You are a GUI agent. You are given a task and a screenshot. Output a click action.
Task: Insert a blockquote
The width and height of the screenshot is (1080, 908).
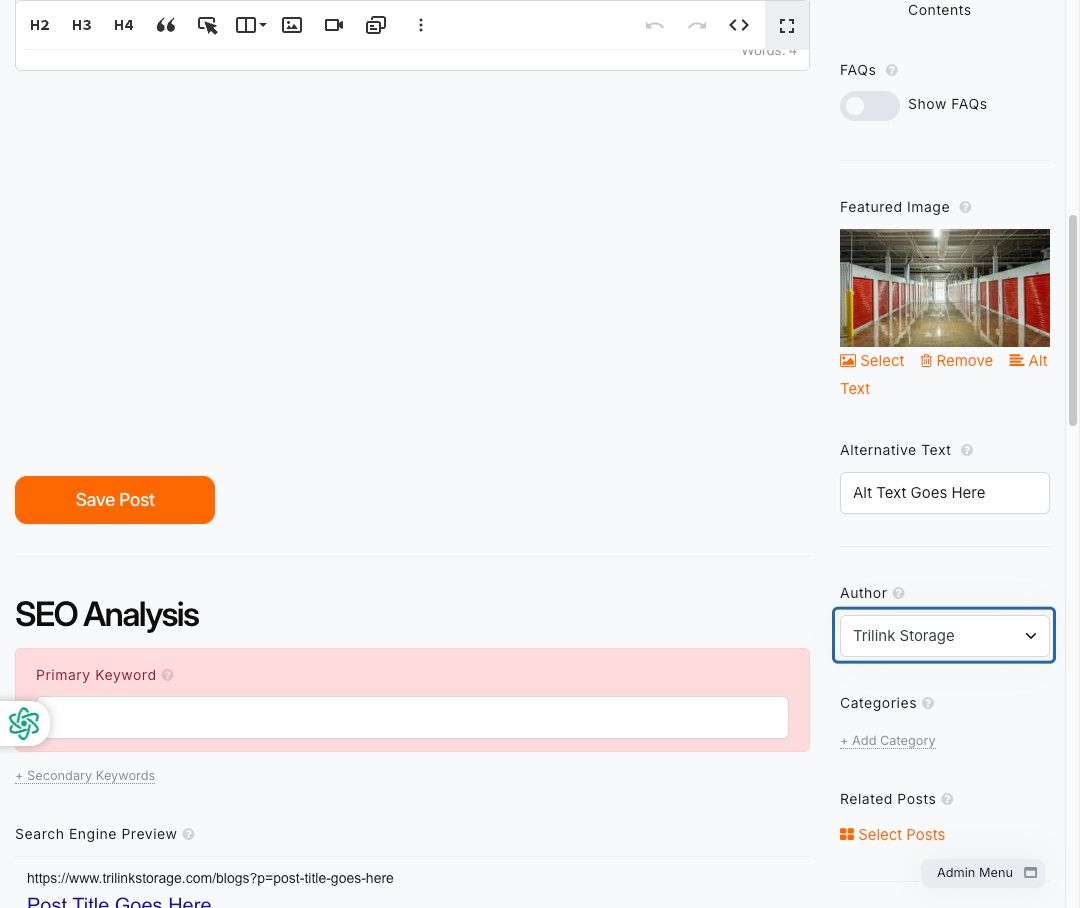[x=165, y=25]
